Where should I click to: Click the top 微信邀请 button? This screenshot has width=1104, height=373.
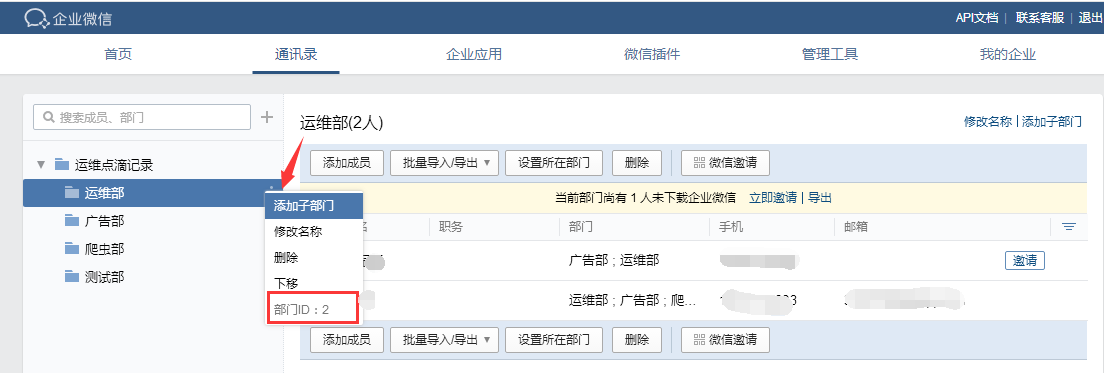724,163
